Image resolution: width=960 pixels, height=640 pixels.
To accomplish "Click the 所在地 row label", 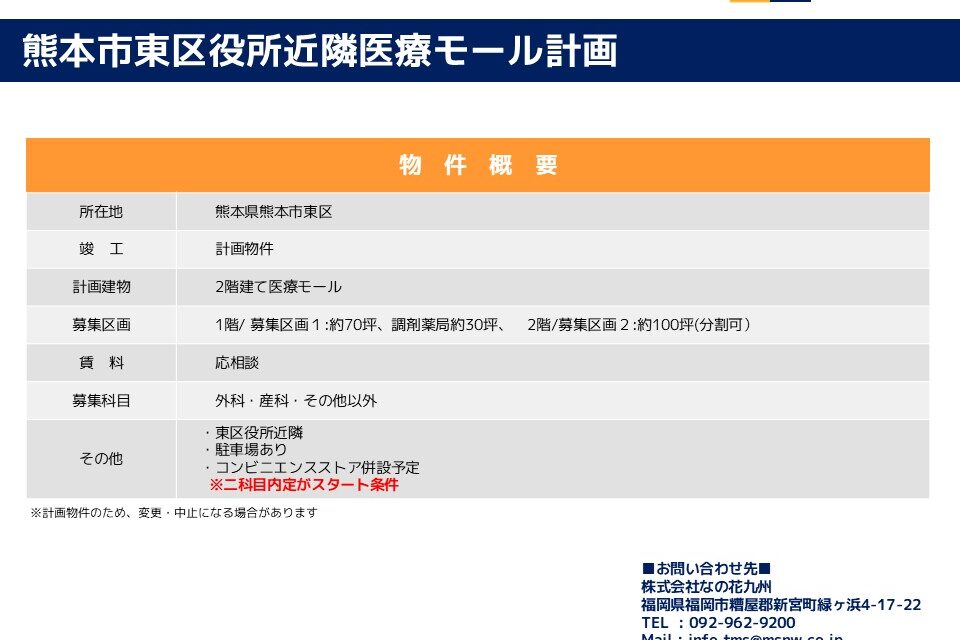I will click(101, 212).
